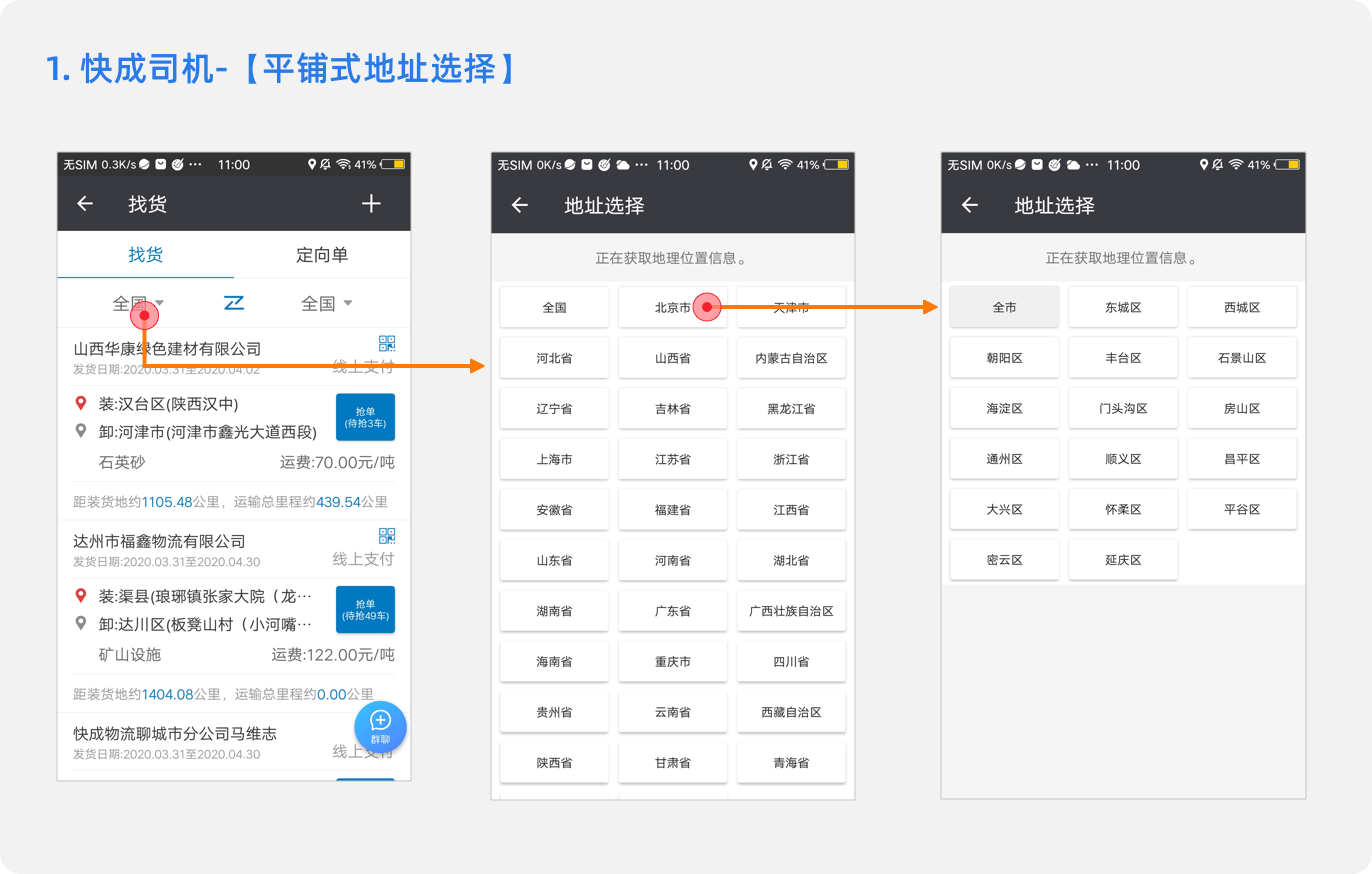Choose 上海市 in province list

point(554,459)
